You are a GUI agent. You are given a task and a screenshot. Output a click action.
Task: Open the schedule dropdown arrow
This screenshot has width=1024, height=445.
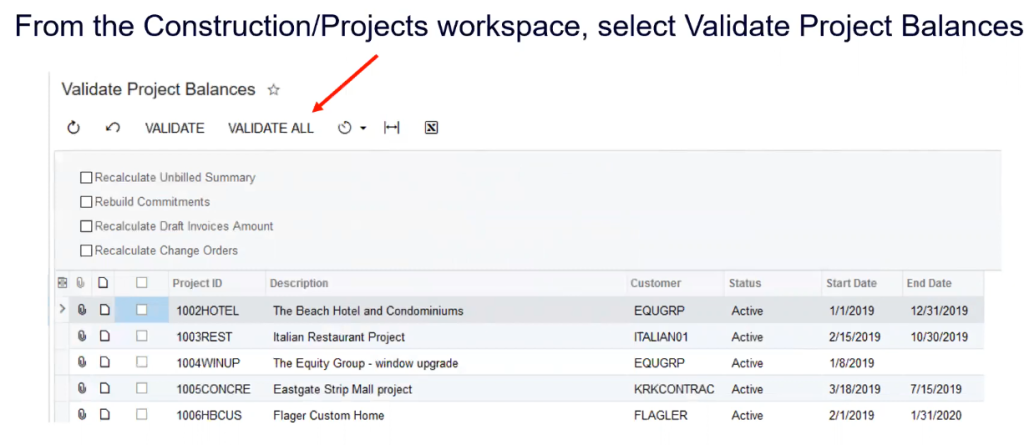(363, 128)
